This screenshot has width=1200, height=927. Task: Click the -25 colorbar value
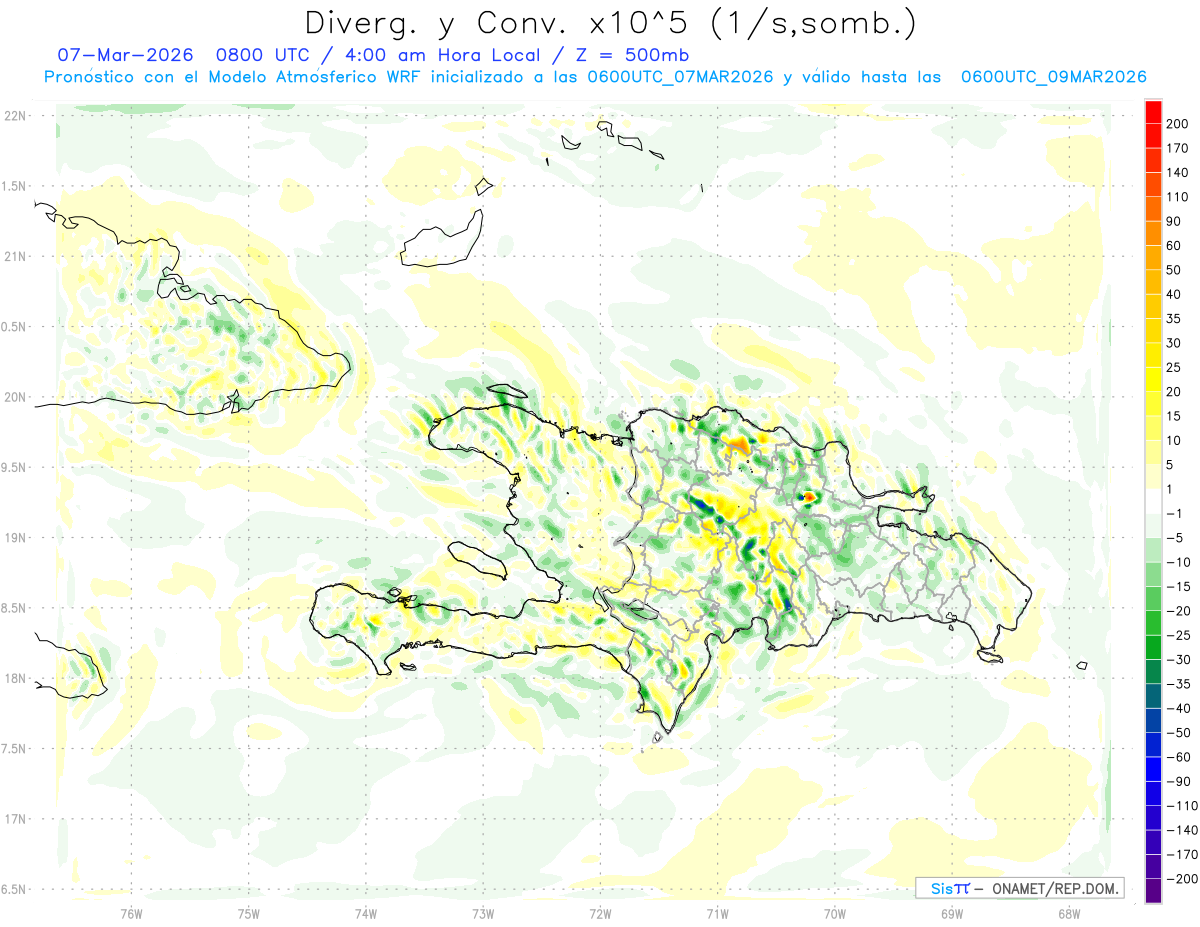click(1177, 635)
